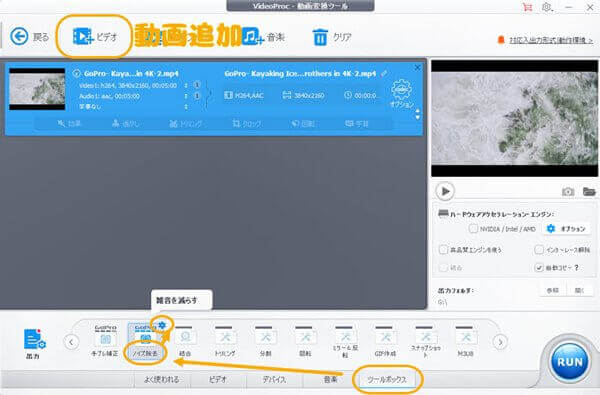Image resolution: width=600 pixels, height=395 pixels.
Task: Select the GoPro 手ブレ補正 stabilize tool
Action: point(105,341)
